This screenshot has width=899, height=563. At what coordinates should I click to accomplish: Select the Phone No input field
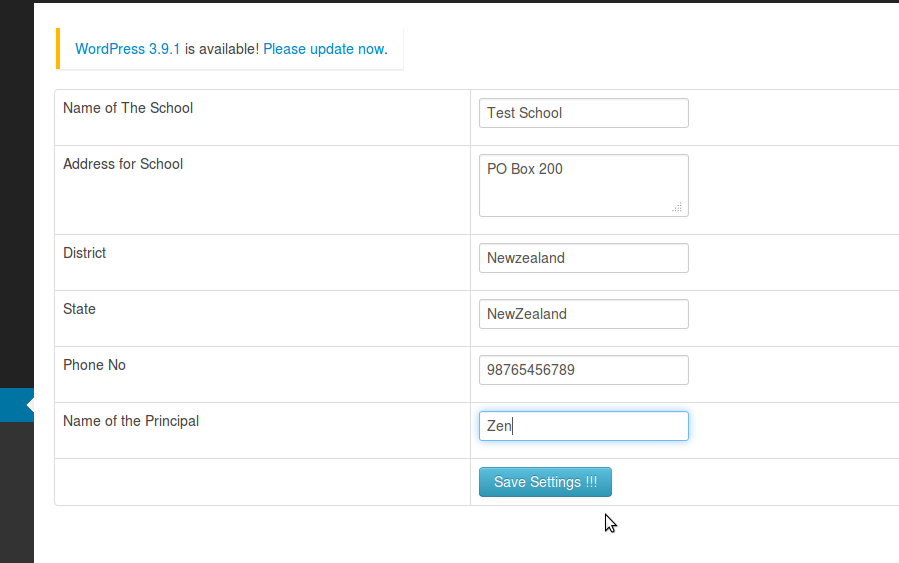coord(583,370)
